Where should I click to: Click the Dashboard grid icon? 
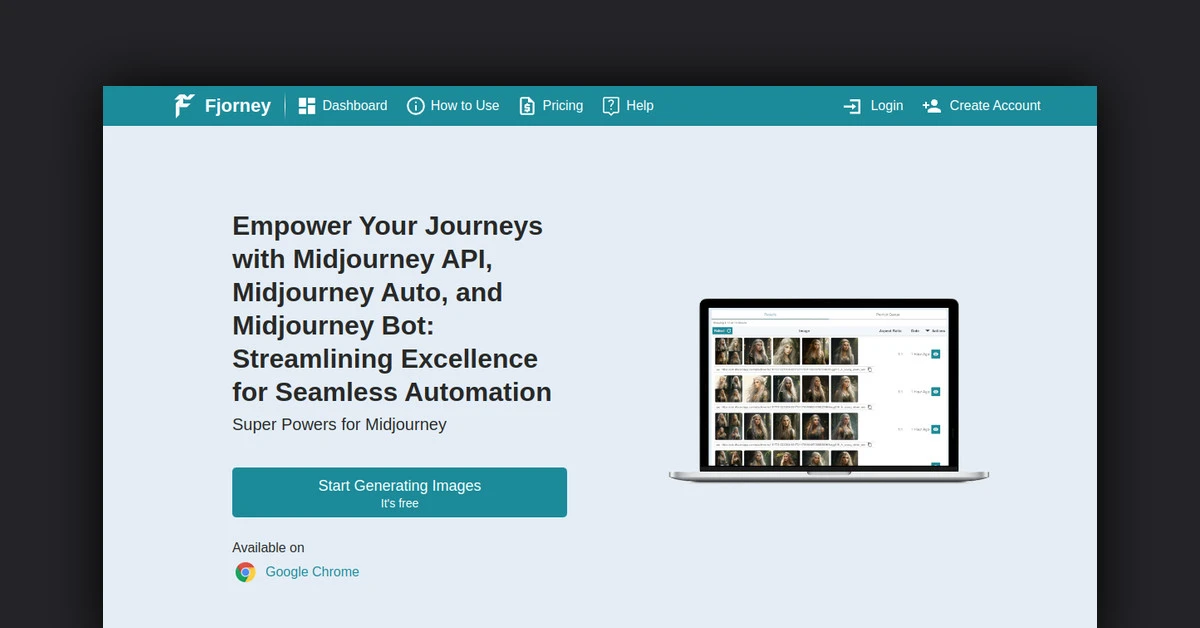tap(307, 106)
